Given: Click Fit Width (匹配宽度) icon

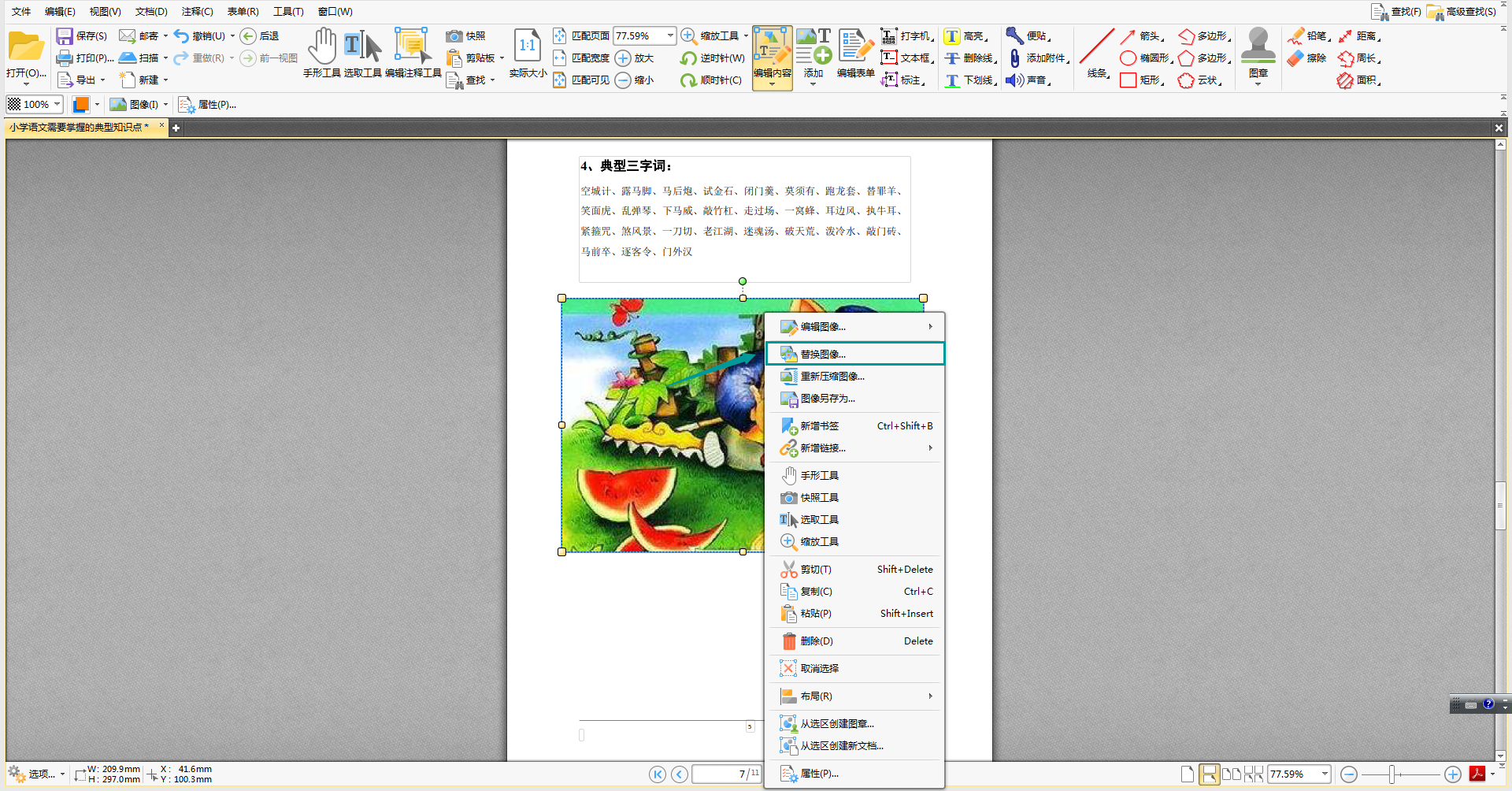Looking at the screenshot, I should 580,58.
